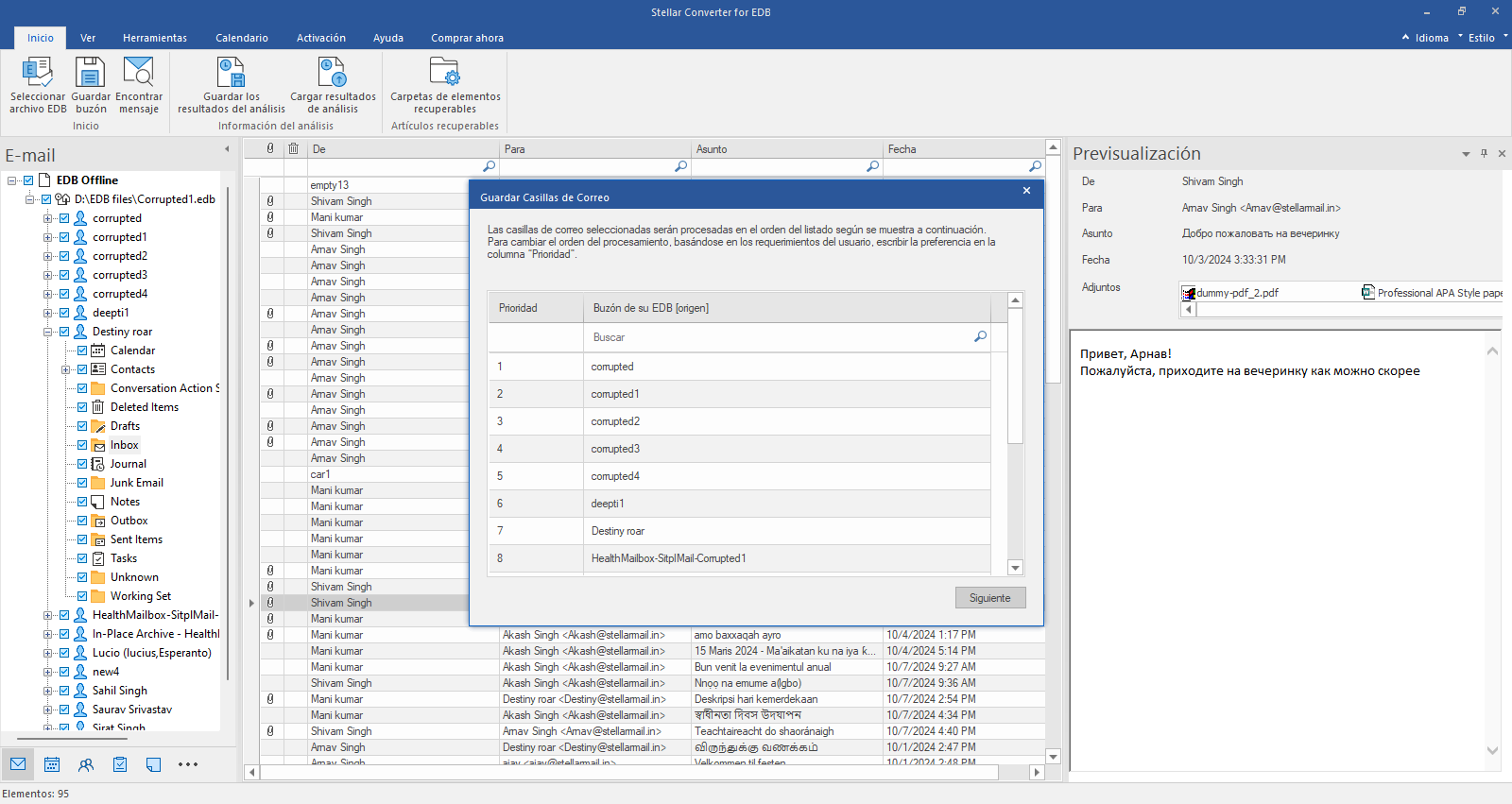
Task: Select the Working Set folder
Action: 141,596
